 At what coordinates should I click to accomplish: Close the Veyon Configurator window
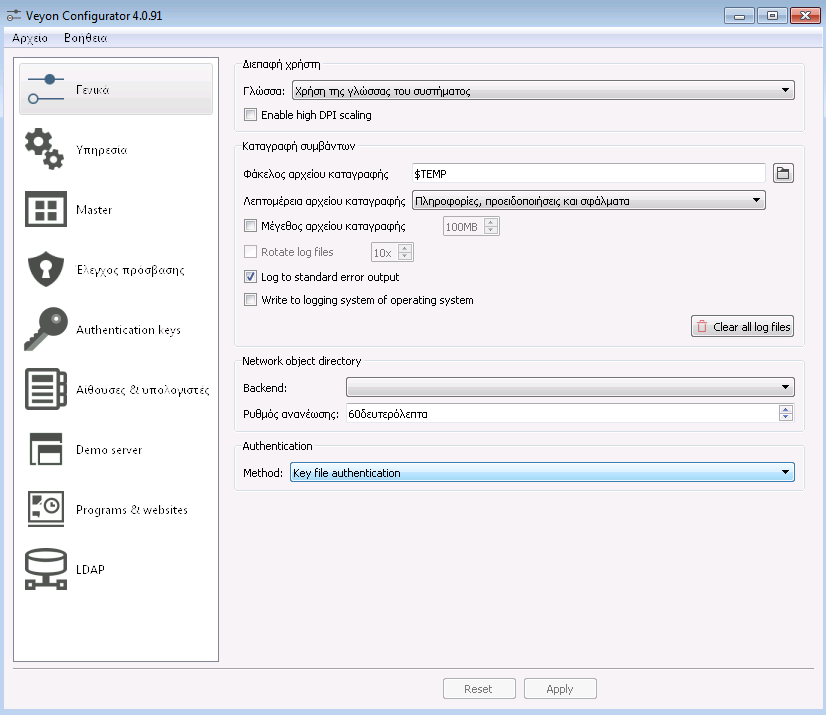[x=805, y=16]
